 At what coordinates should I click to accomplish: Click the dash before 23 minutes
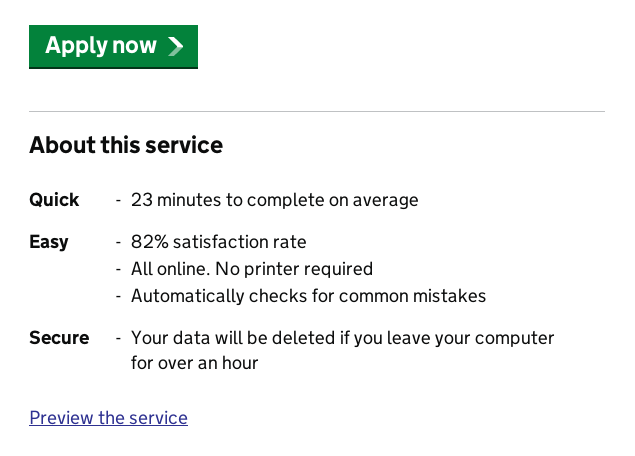point(118,201)
